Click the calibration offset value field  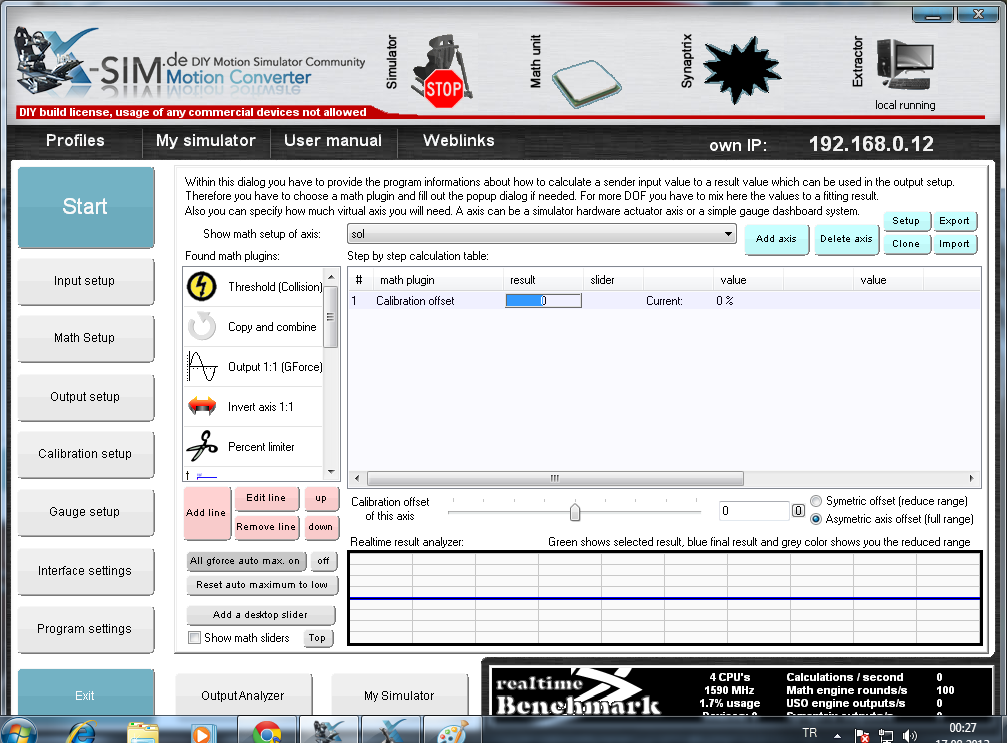[x=754, y=511]
